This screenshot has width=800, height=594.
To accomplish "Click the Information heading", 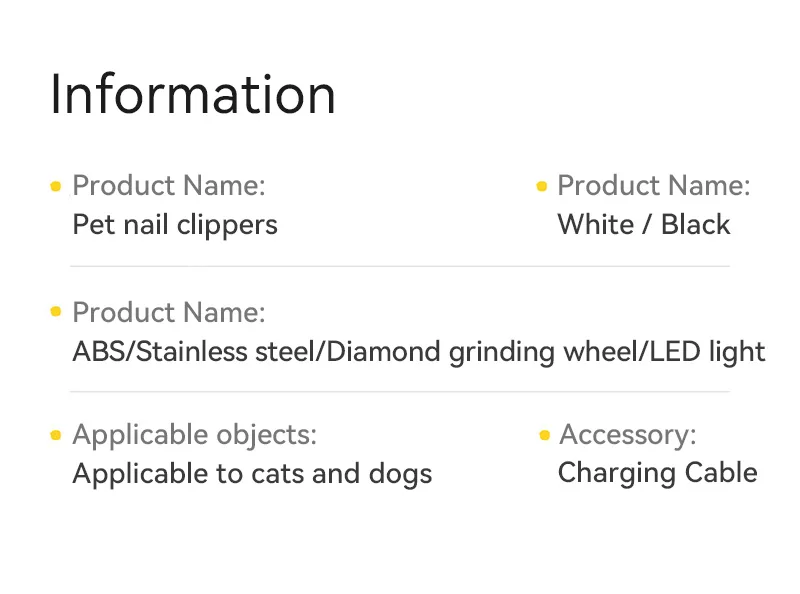I will (193, 94).
